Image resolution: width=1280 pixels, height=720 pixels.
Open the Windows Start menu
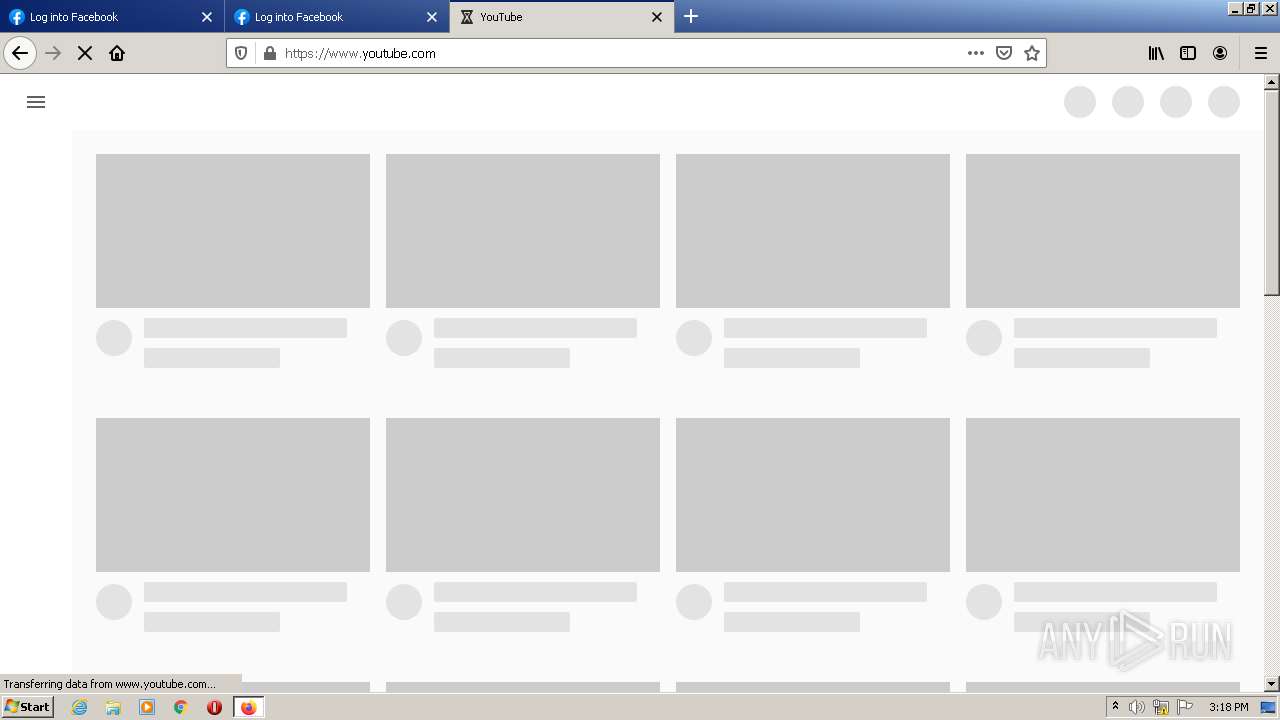[27, 707]
